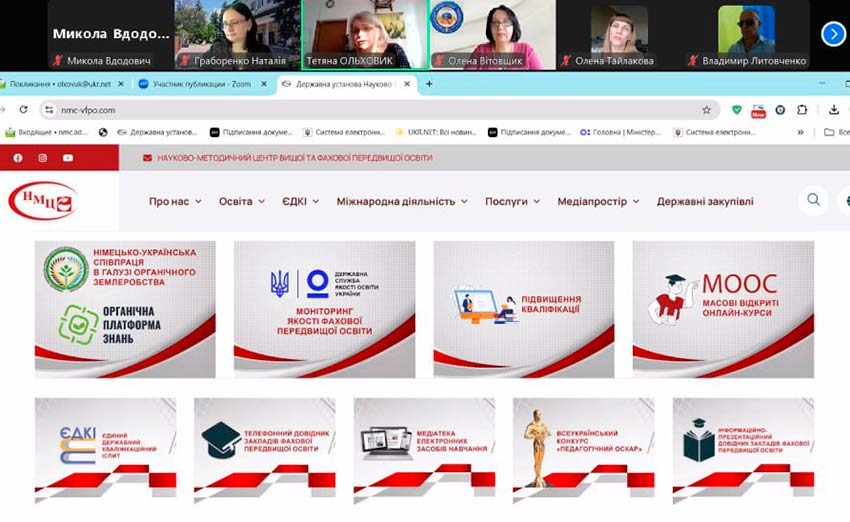The width and height of the screenshot is (850, 522).
Task: Click the site information icon in address bar
Action: point(49,110)
